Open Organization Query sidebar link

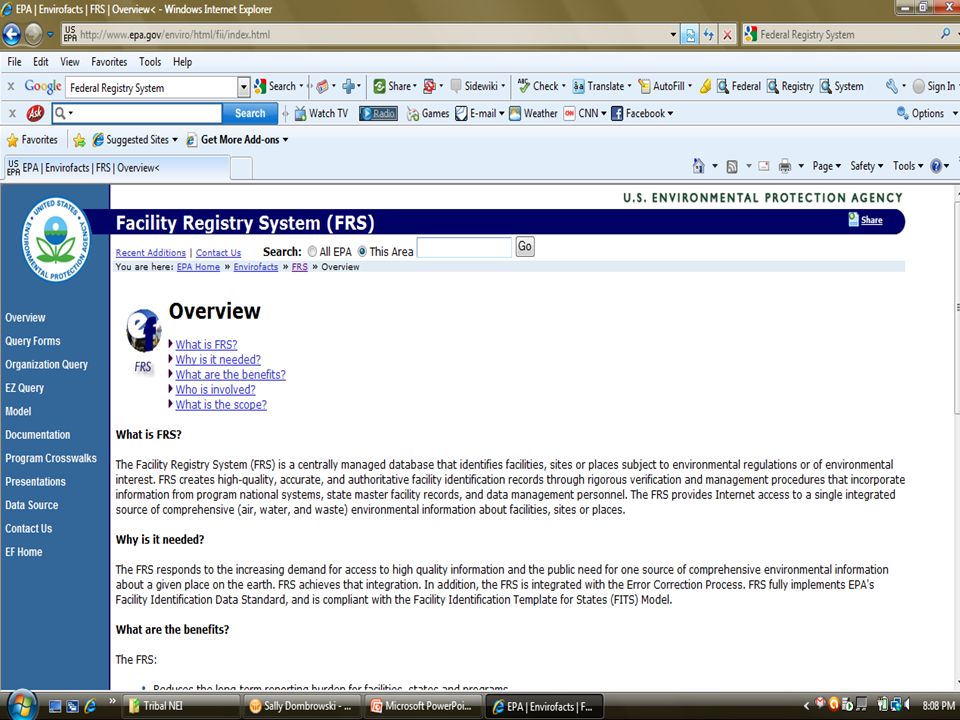tap(47, 364)
